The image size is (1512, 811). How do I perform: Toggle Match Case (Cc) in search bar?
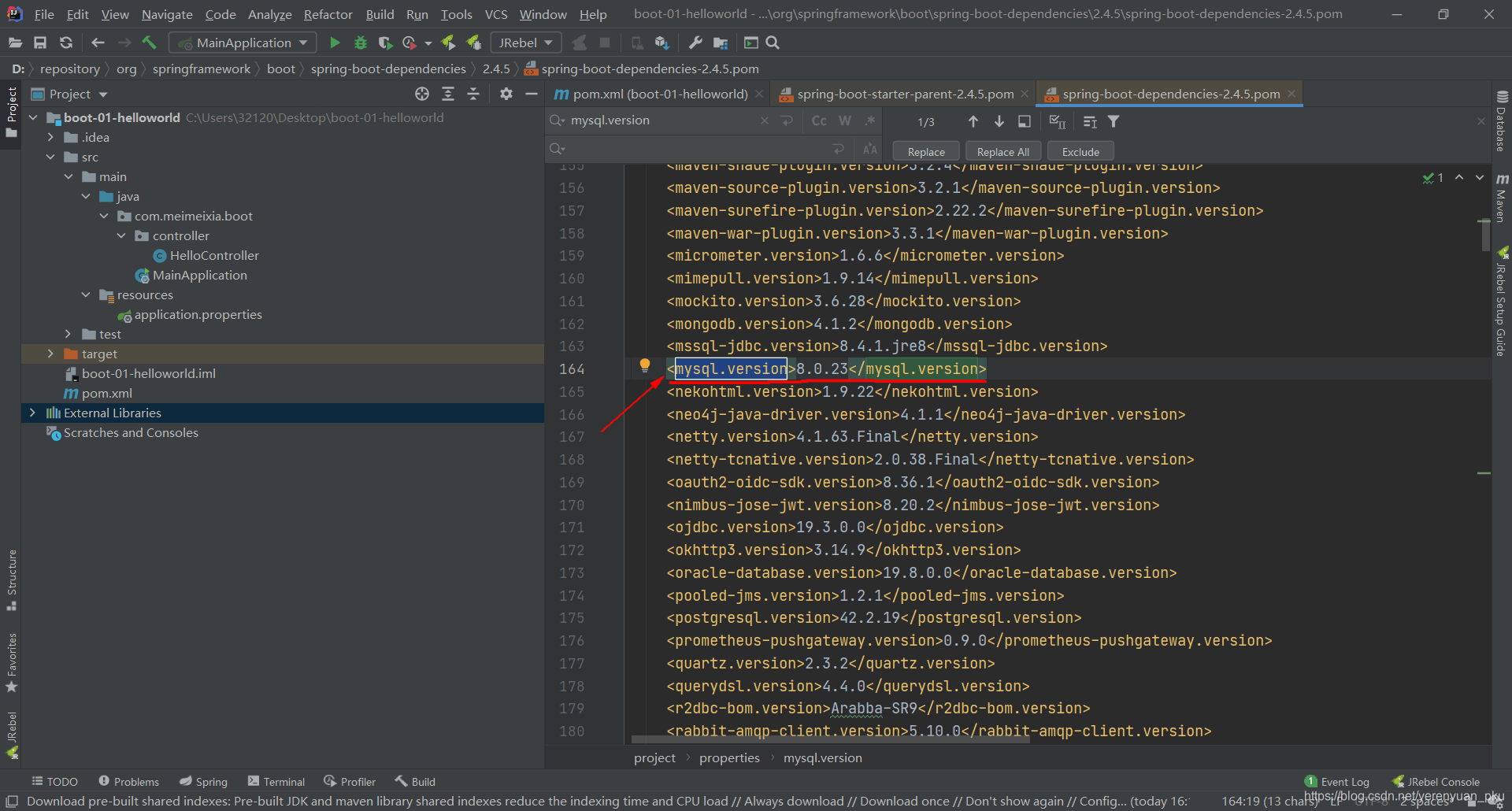819,120
